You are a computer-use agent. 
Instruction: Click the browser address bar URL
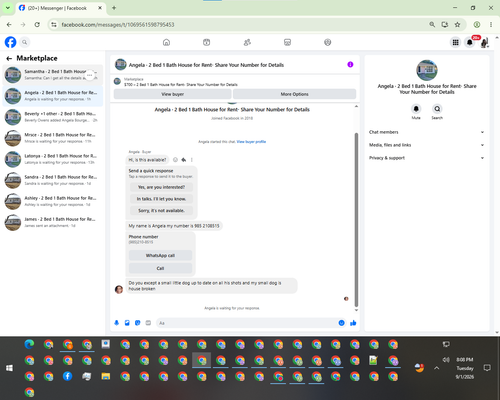tap(118, 25)
